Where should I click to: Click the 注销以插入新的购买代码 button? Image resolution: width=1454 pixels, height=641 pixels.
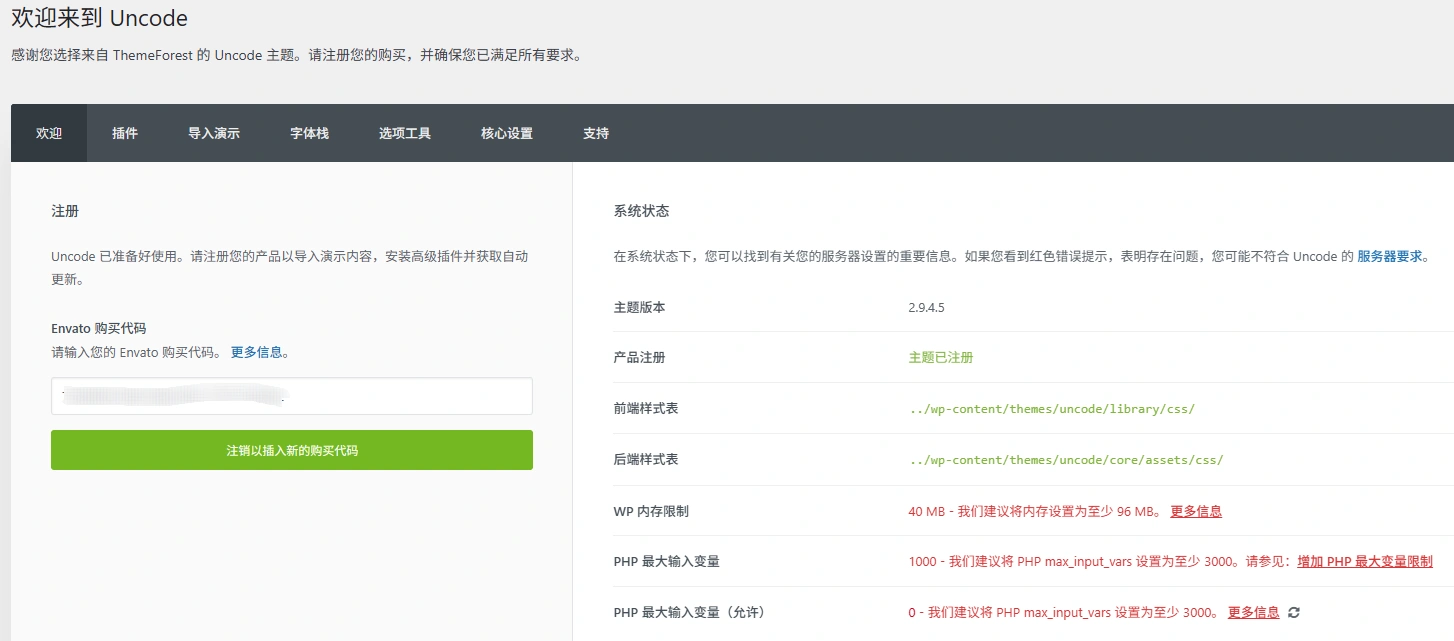(x=291, y=450)
